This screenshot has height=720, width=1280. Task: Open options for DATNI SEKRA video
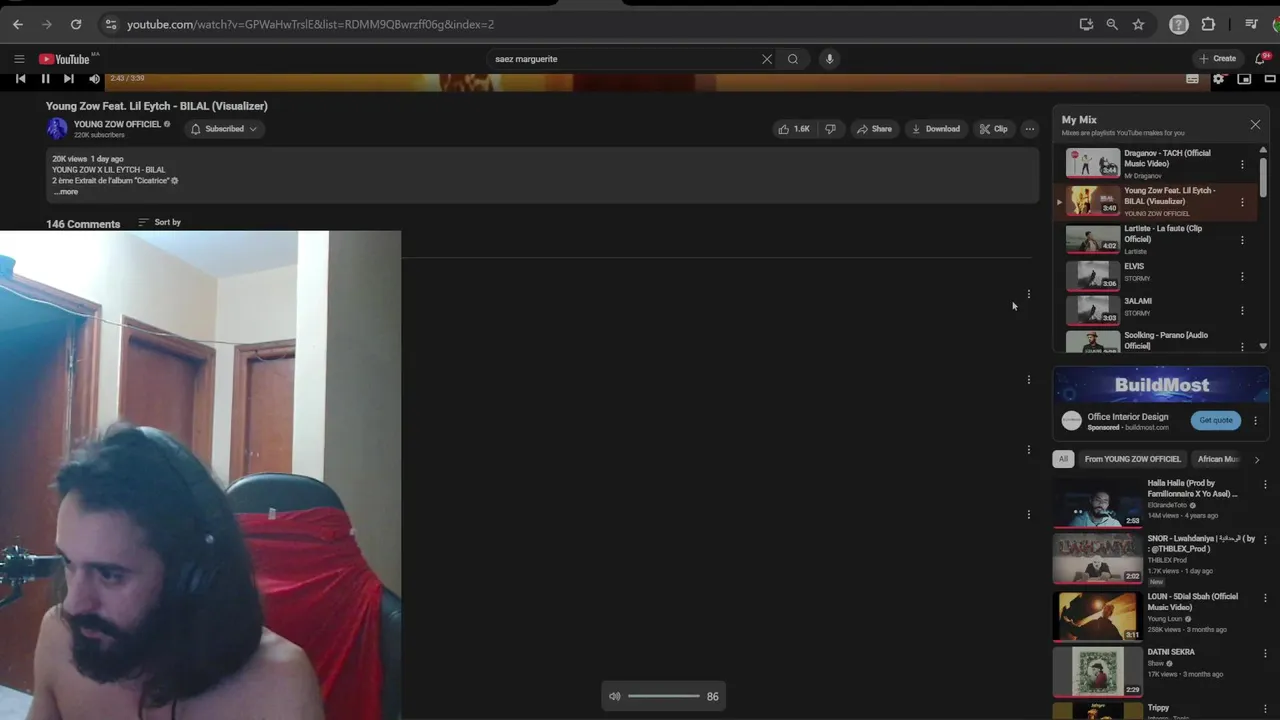pyautogui.click(x=1265, y=653)
